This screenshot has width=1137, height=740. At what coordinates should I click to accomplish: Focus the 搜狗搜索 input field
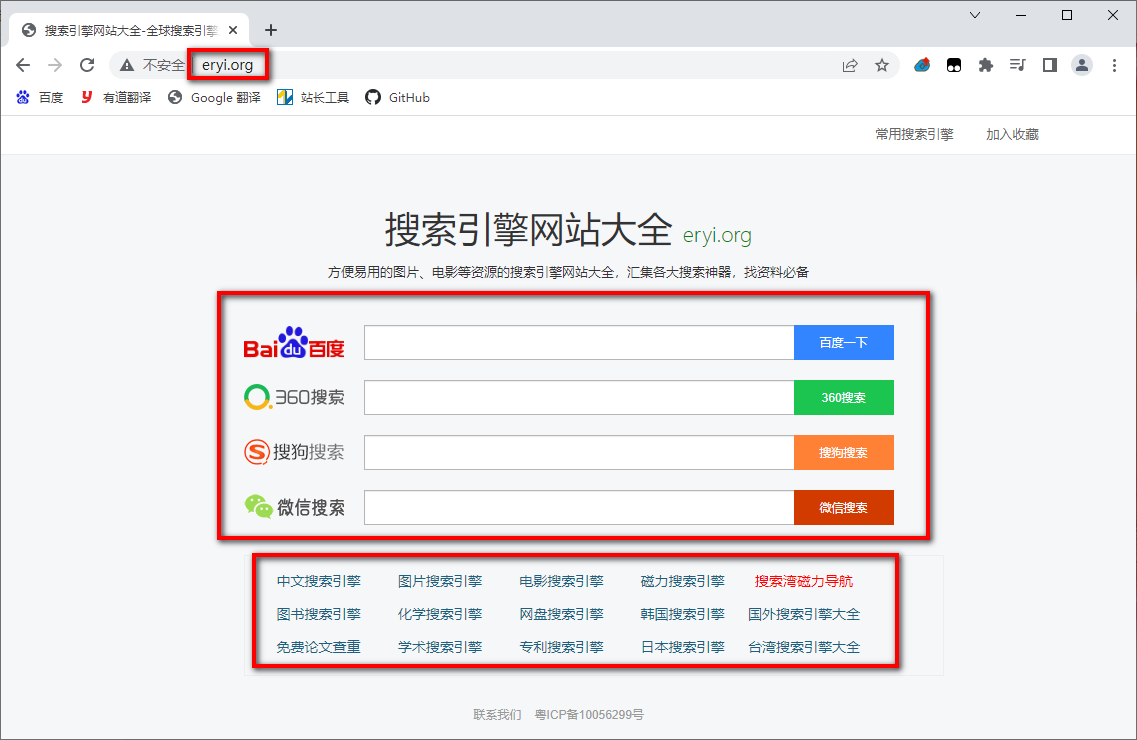(x=579, y=452)
